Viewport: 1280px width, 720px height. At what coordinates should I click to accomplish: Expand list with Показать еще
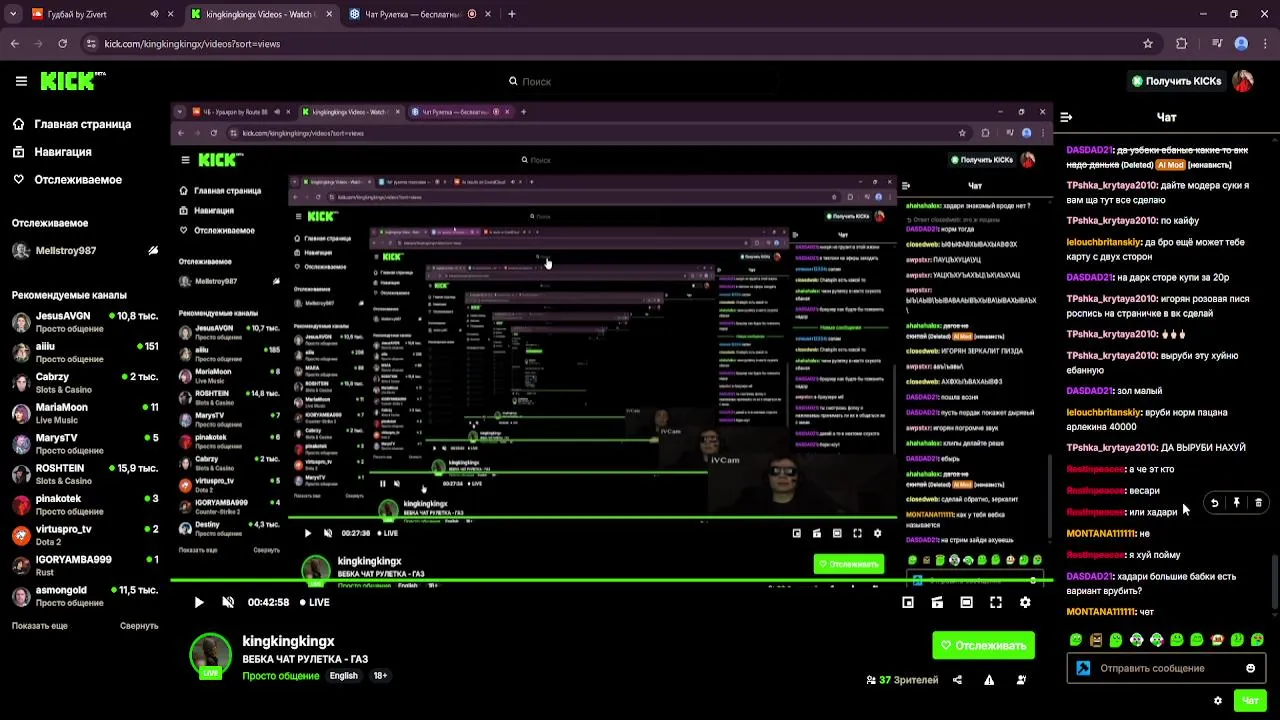[40, 626]
